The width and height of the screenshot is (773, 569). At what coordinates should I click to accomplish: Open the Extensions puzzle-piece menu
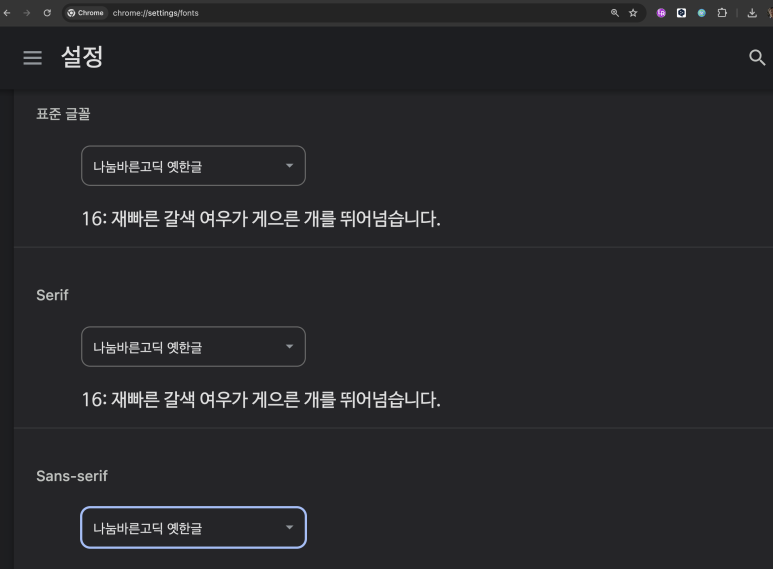point(722,13)
